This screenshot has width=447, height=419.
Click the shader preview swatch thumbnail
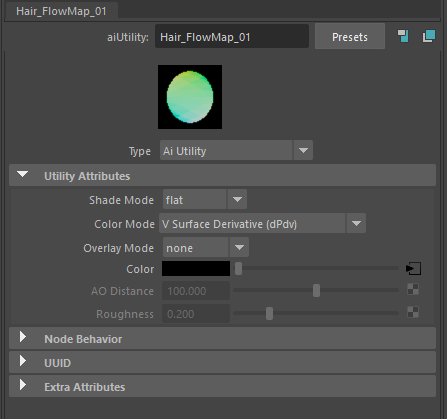pos(190,97)
